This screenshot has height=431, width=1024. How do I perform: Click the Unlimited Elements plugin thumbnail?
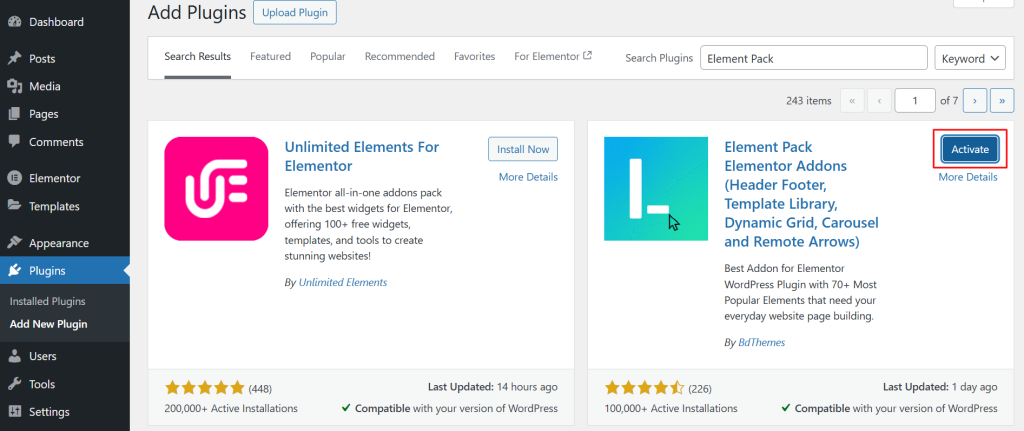[x=216, y=189]
